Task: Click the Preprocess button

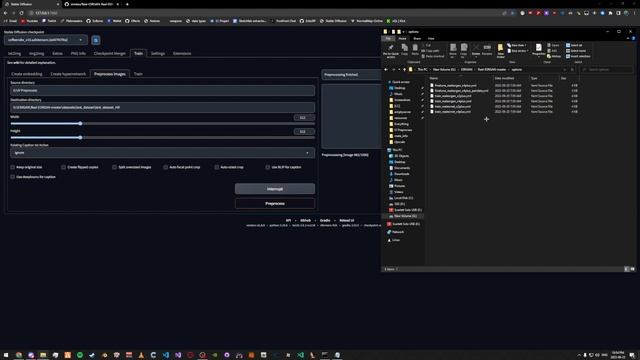Action: (275, 203)
